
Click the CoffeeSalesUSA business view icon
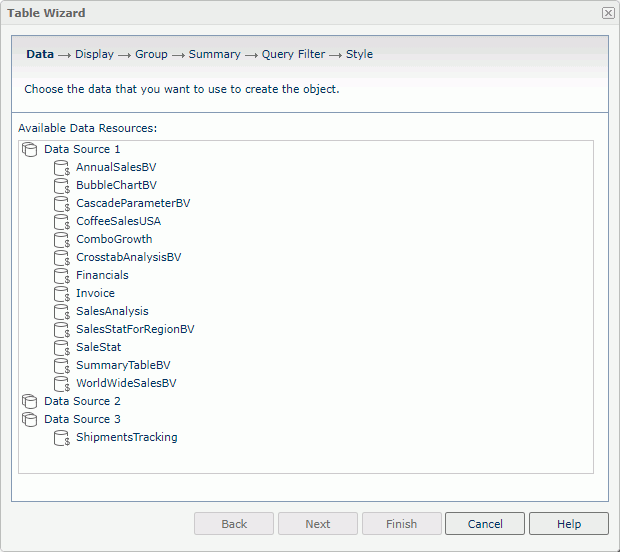62,221
